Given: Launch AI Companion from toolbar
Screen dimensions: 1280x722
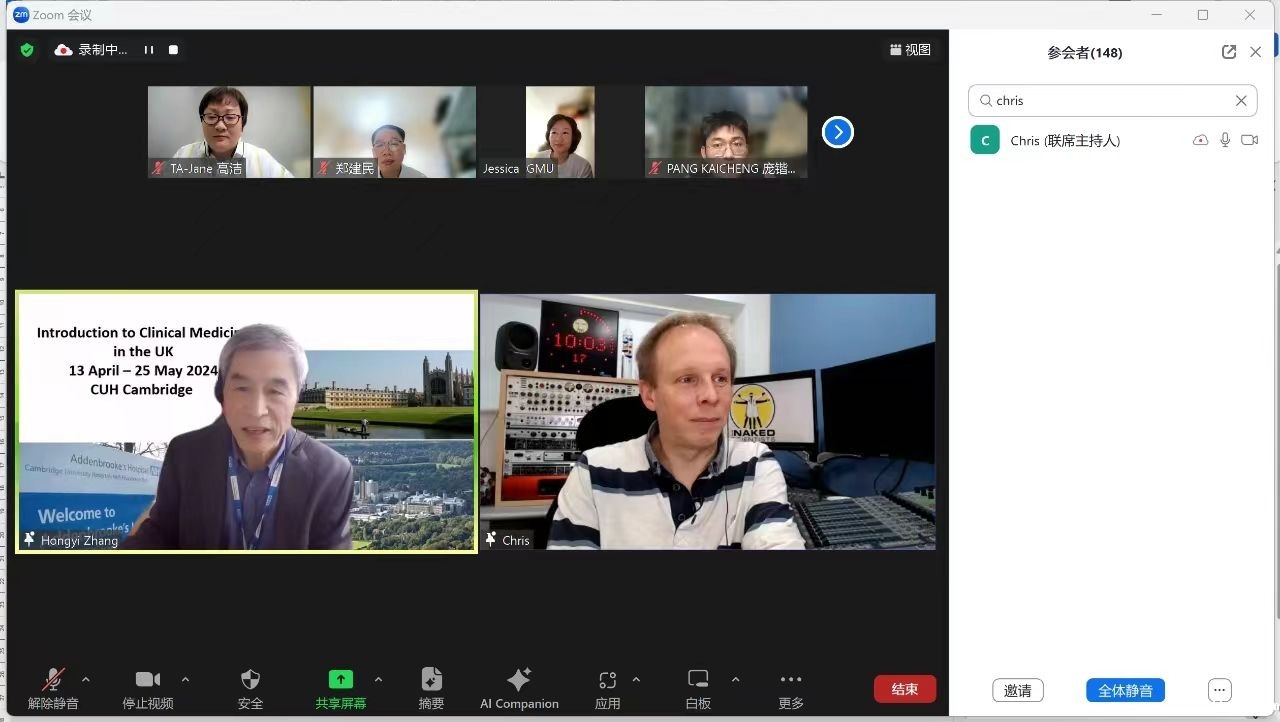Looking at the screenshot, I should click(x=519, y=681).
